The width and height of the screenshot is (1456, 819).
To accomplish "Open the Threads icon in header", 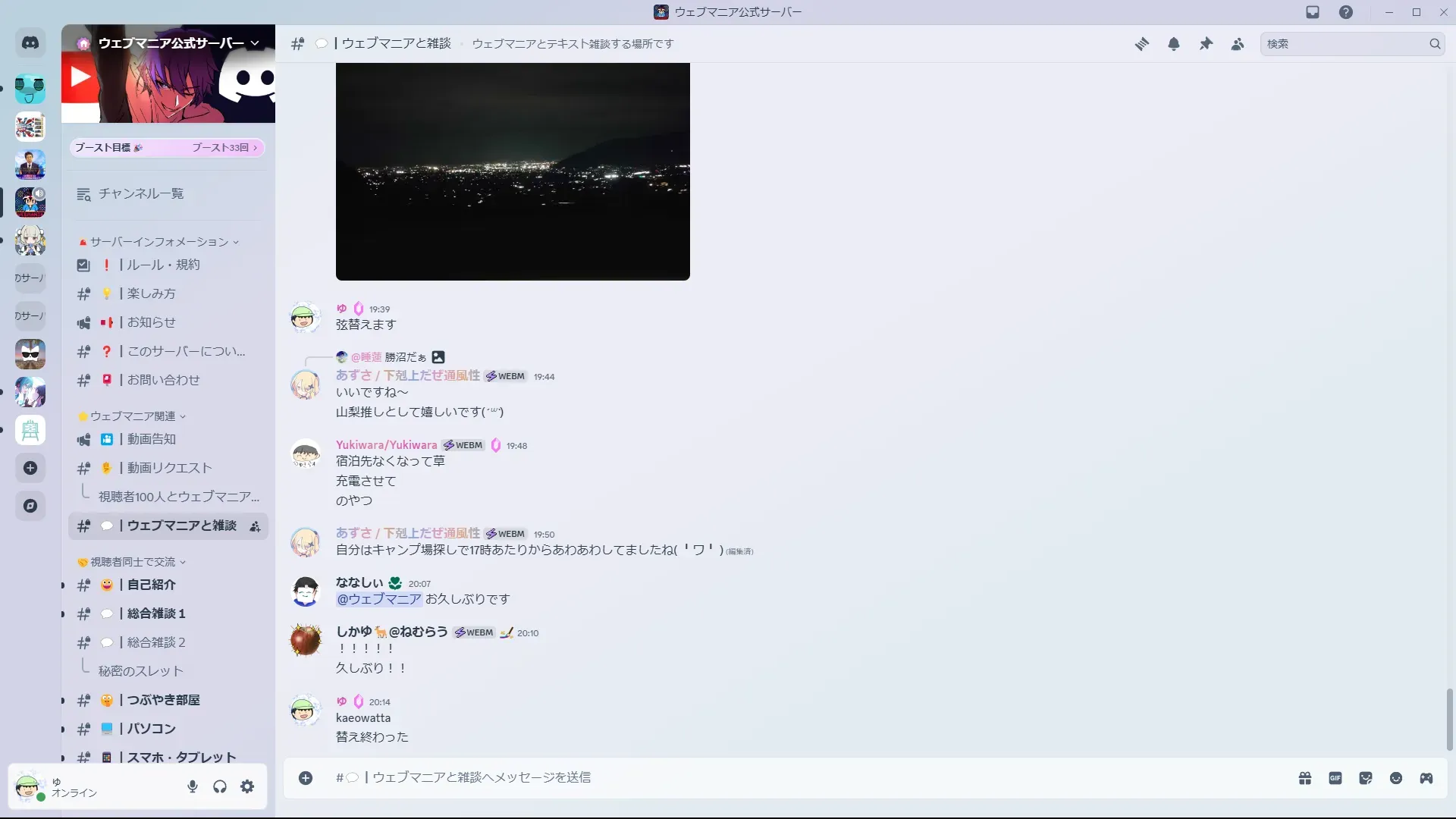I will pos(1141,44).
